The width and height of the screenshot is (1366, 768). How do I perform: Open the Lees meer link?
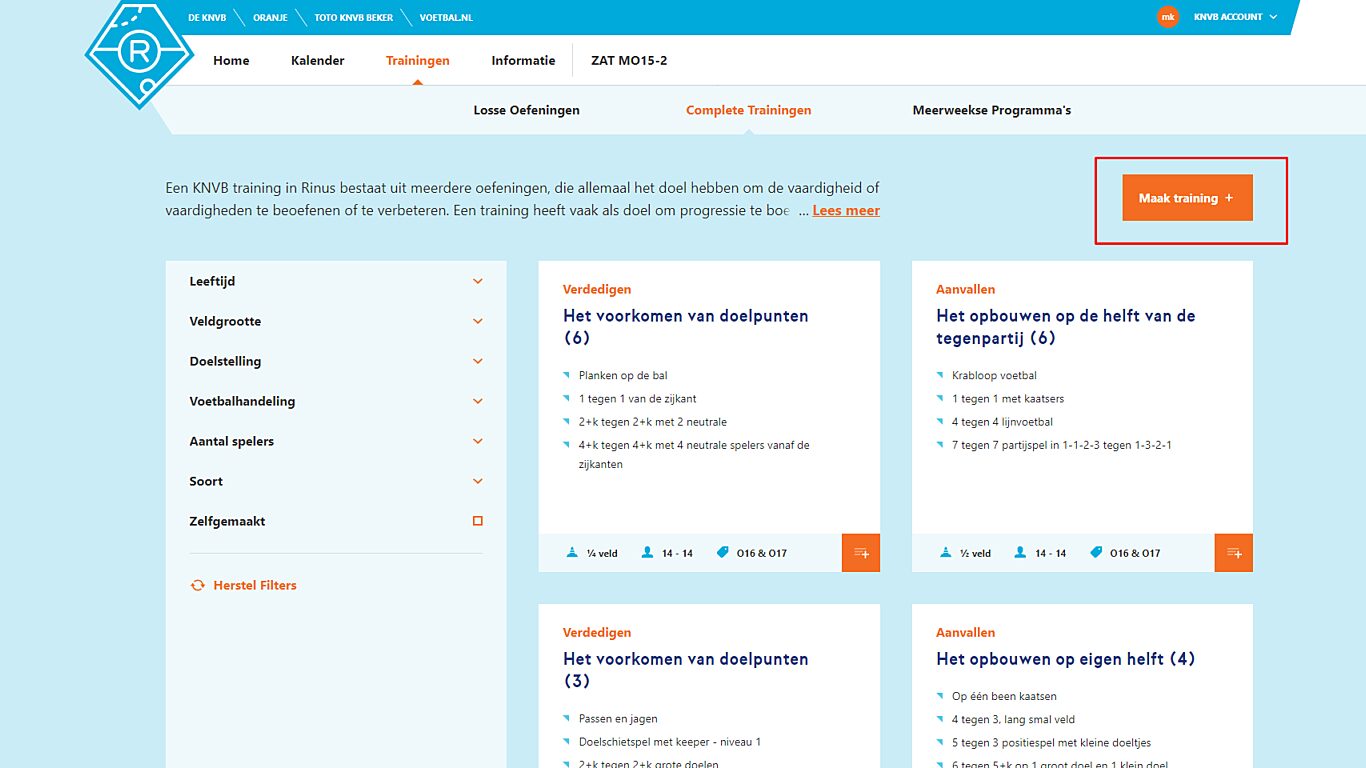(846, 210)
